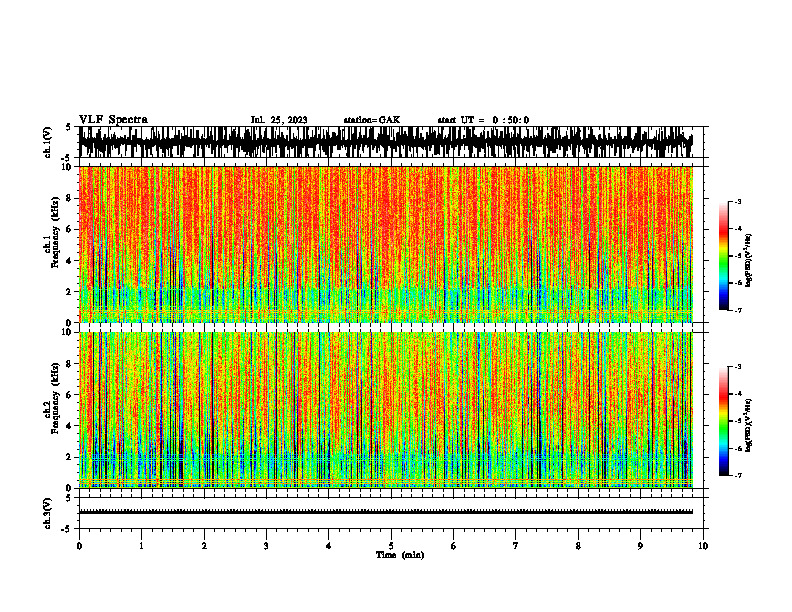792x612 pixels.
Task: Click the ch.1 upper color scale bar
Action: coord(723,256)
